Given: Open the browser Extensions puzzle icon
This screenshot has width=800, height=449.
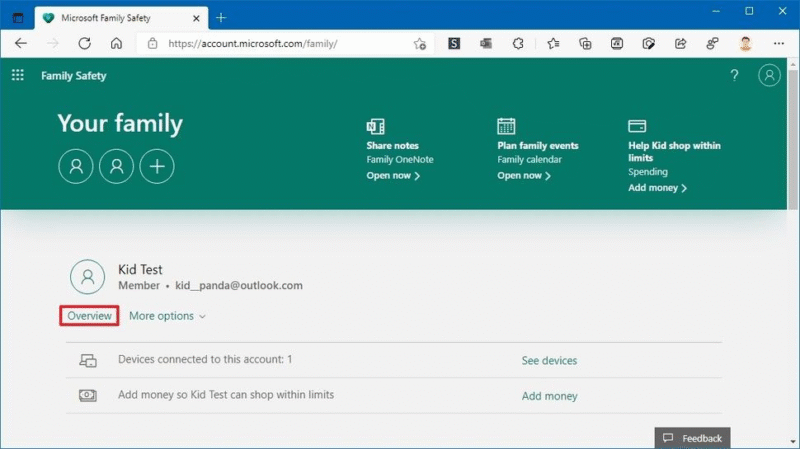Looking at the screenshot, I should [518, 44].
